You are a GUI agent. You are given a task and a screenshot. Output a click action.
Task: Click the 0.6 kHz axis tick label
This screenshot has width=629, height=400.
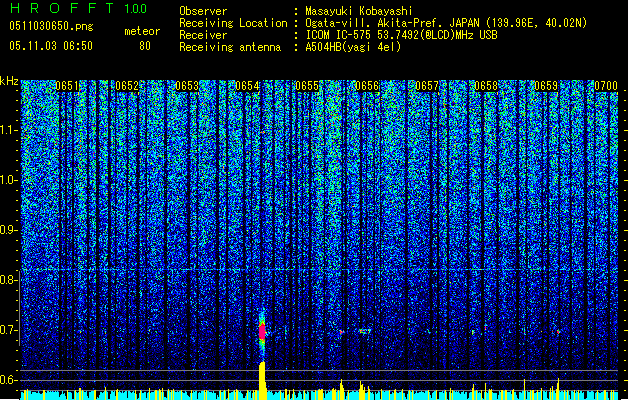[x=8, y=380]
